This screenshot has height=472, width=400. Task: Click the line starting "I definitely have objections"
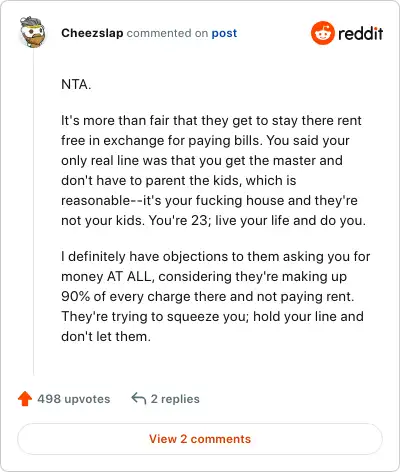(216, 257)
